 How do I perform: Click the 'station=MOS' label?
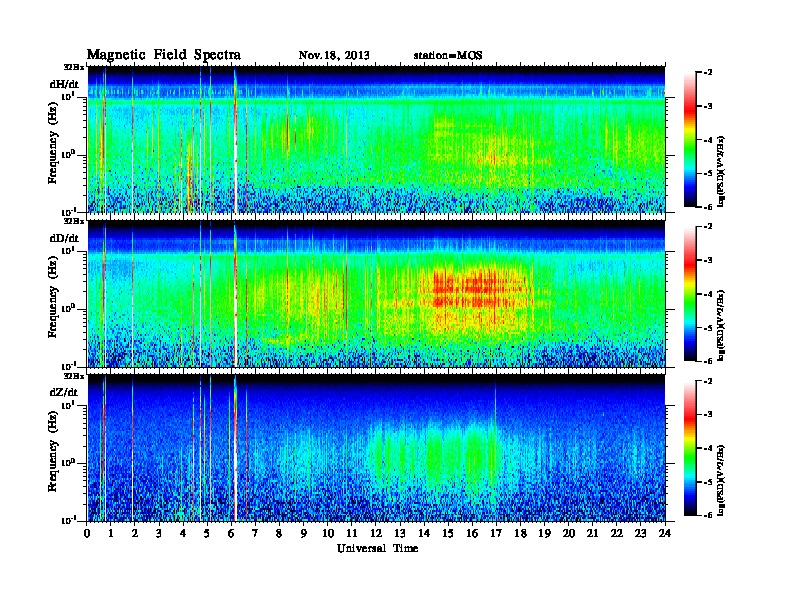(448, 56)
